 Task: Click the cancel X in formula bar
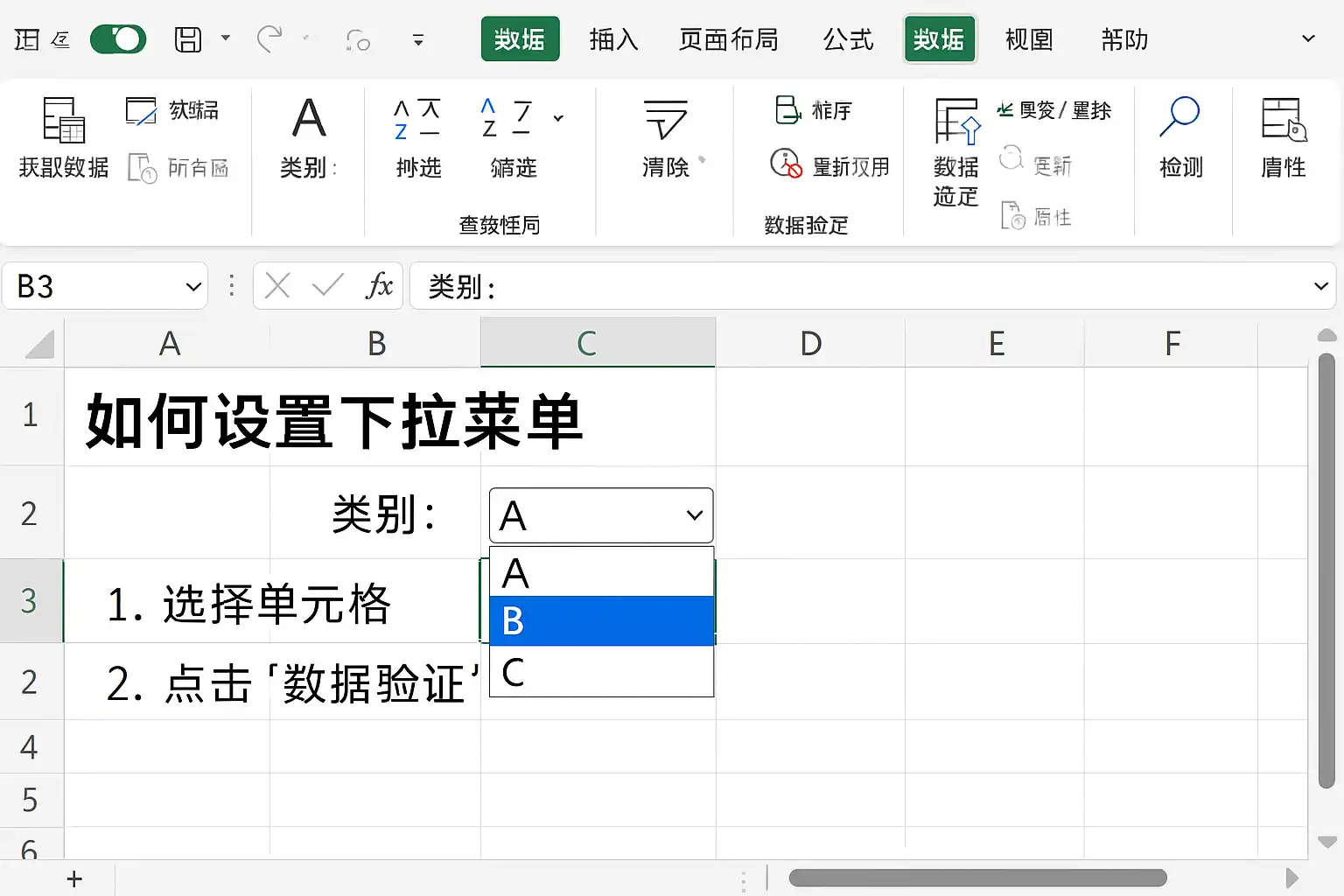tap(277, 285)
